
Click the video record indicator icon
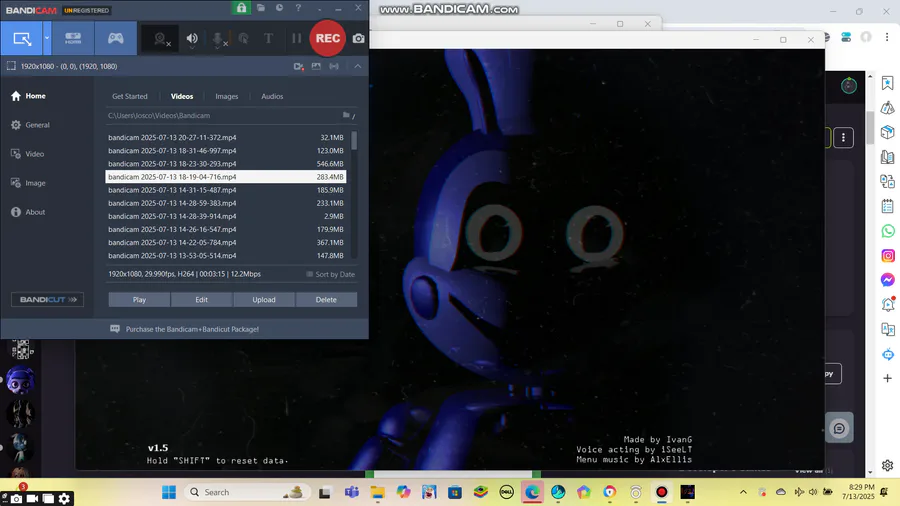tap(298, 67)
